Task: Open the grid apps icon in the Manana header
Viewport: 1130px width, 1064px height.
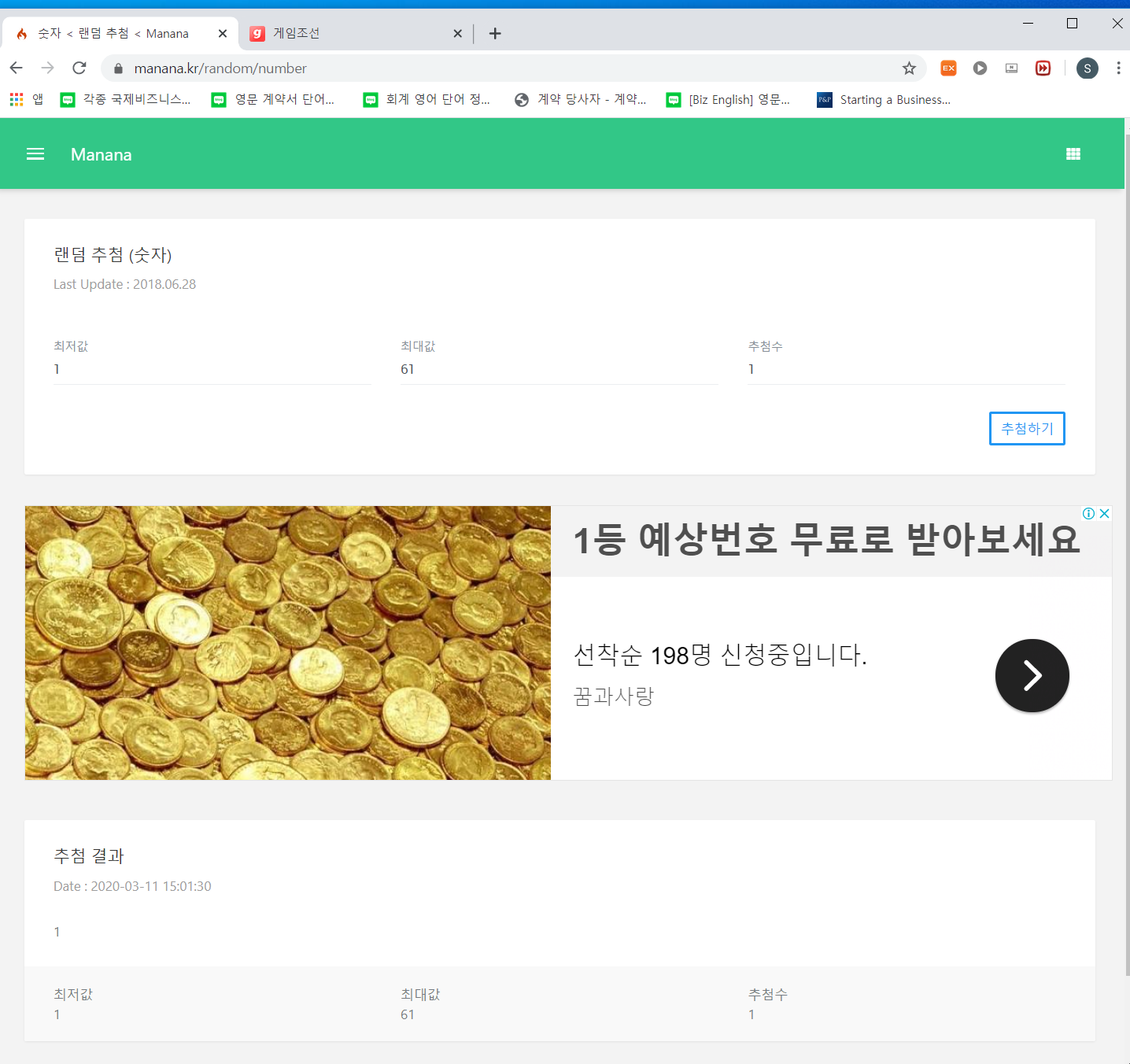Action: (x=1073, y=154)
